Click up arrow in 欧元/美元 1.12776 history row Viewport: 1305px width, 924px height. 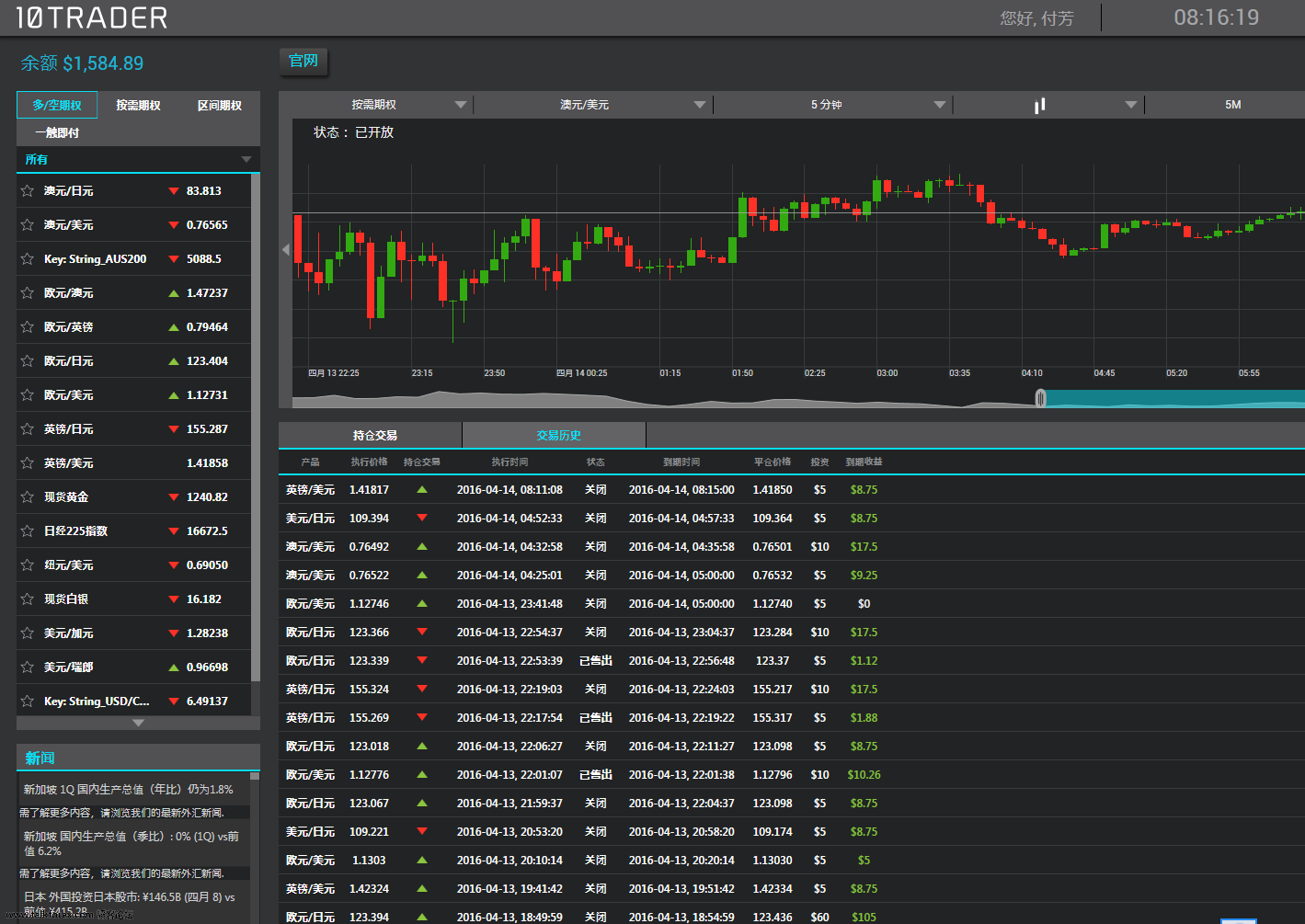click(422, 775)
